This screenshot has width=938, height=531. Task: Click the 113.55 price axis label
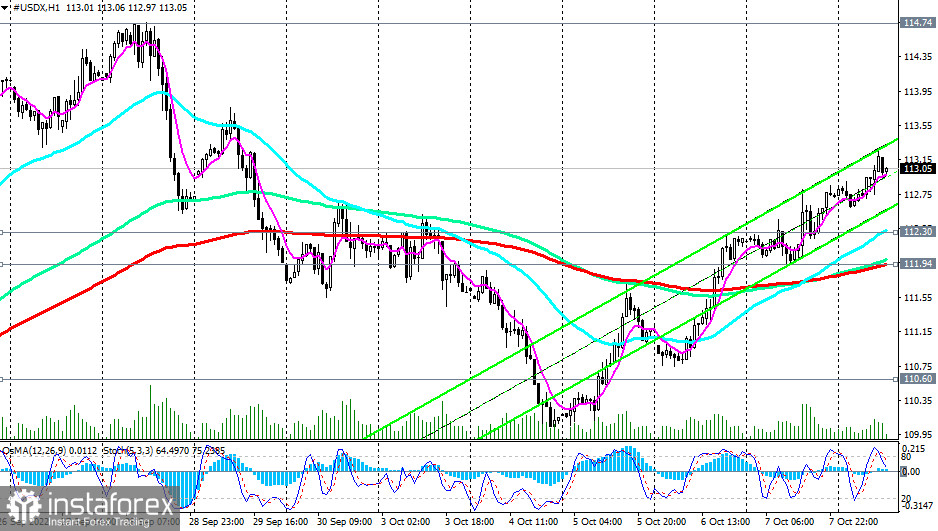(918, 126)
